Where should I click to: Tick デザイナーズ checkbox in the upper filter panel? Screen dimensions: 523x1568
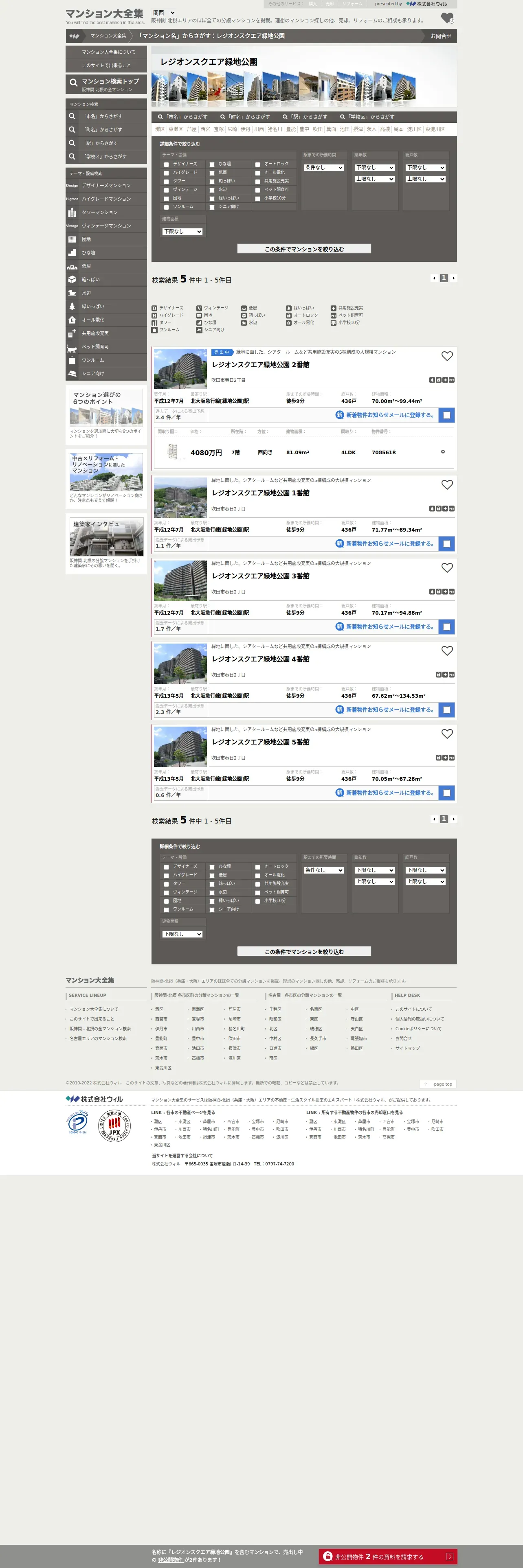coord(166,164)
